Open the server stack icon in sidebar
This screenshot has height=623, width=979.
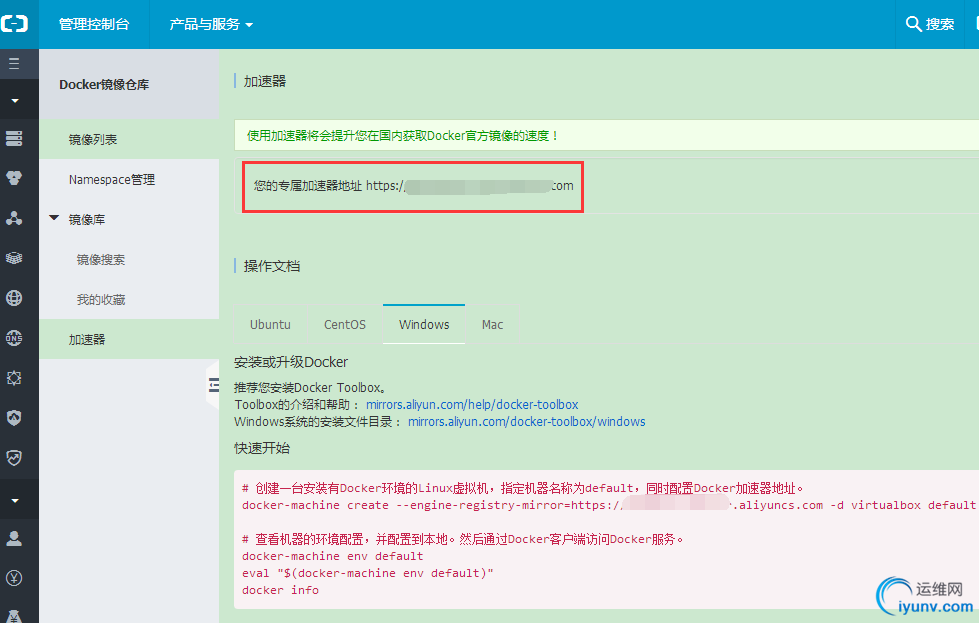(14, 139)
